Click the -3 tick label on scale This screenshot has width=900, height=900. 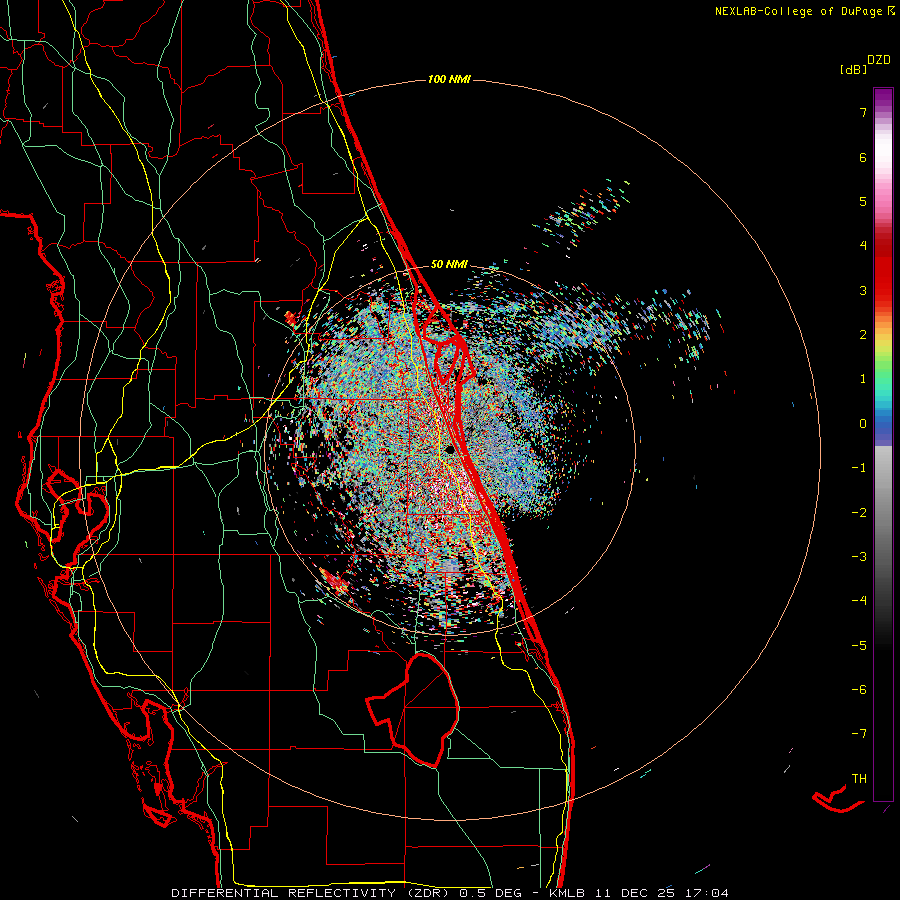[x=859, y=557]
